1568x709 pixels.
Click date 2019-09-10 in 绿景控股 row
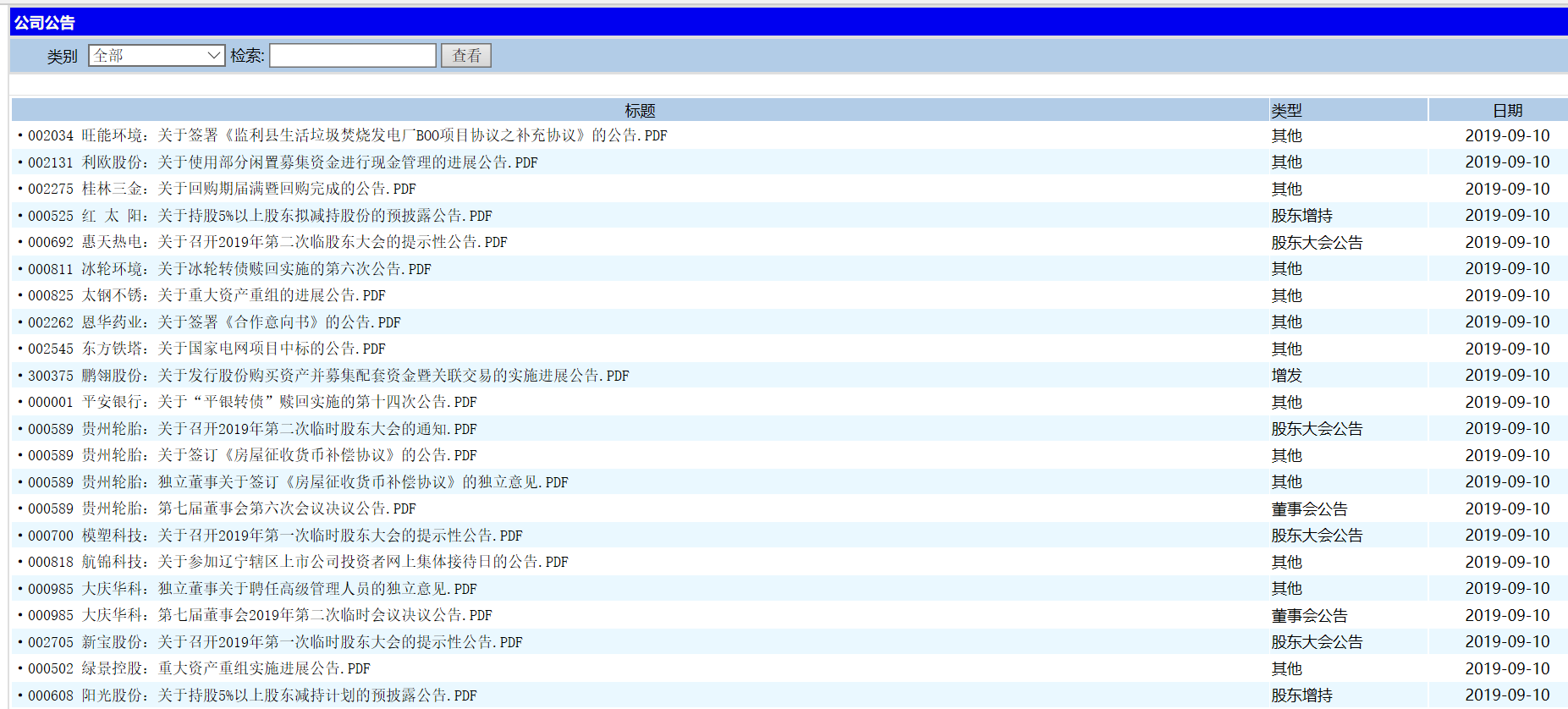pos(1507,668)
